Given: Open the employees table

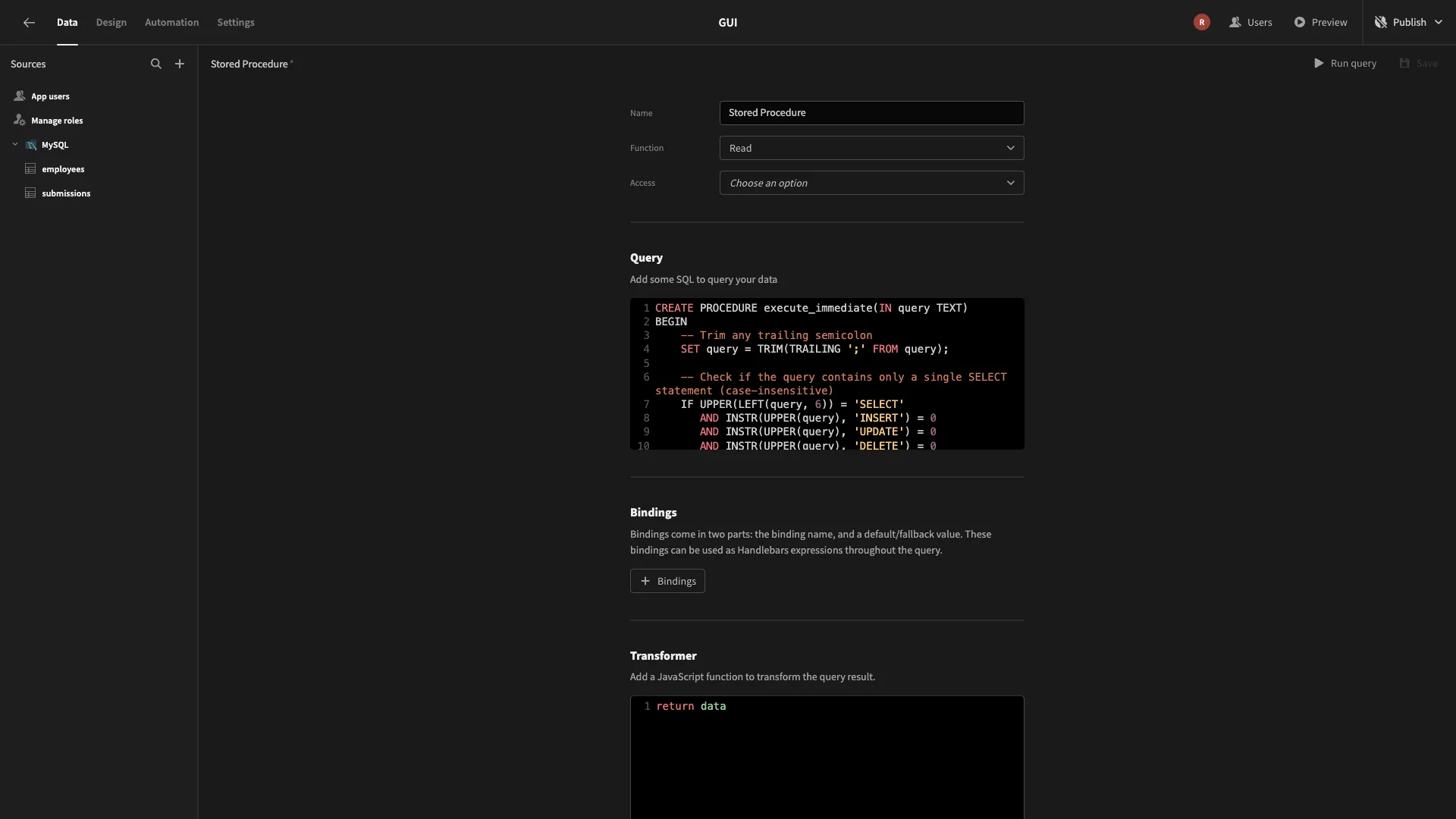Looking at the screenshot, I should 63,169.
